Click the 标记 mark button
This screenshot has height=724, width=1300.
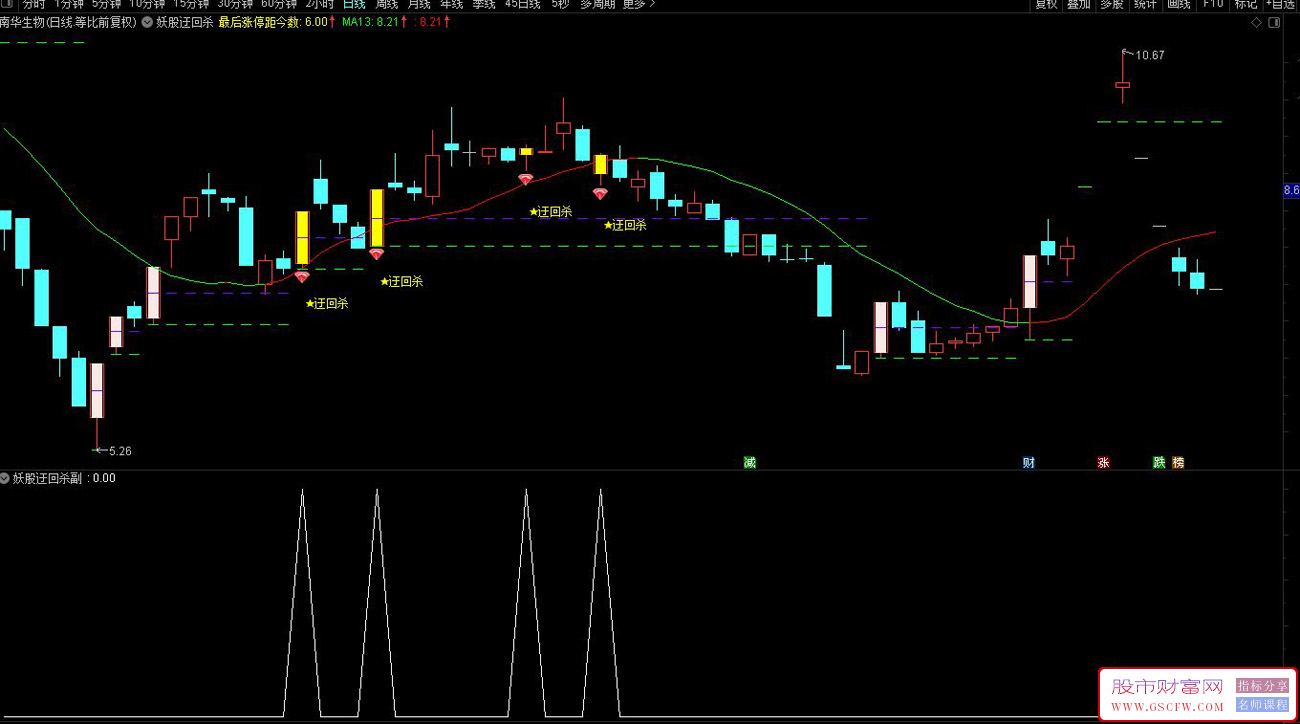click(x=1246, y=4)
